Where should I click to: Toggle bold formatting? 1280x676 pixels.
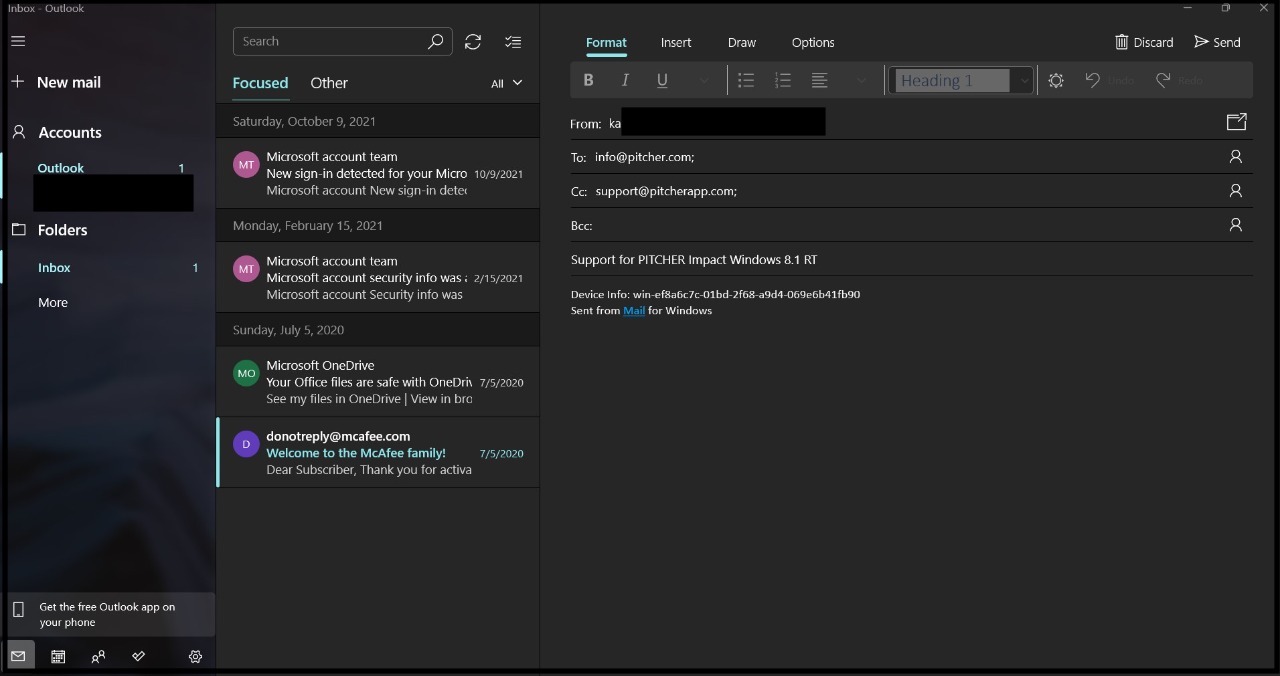589,80
